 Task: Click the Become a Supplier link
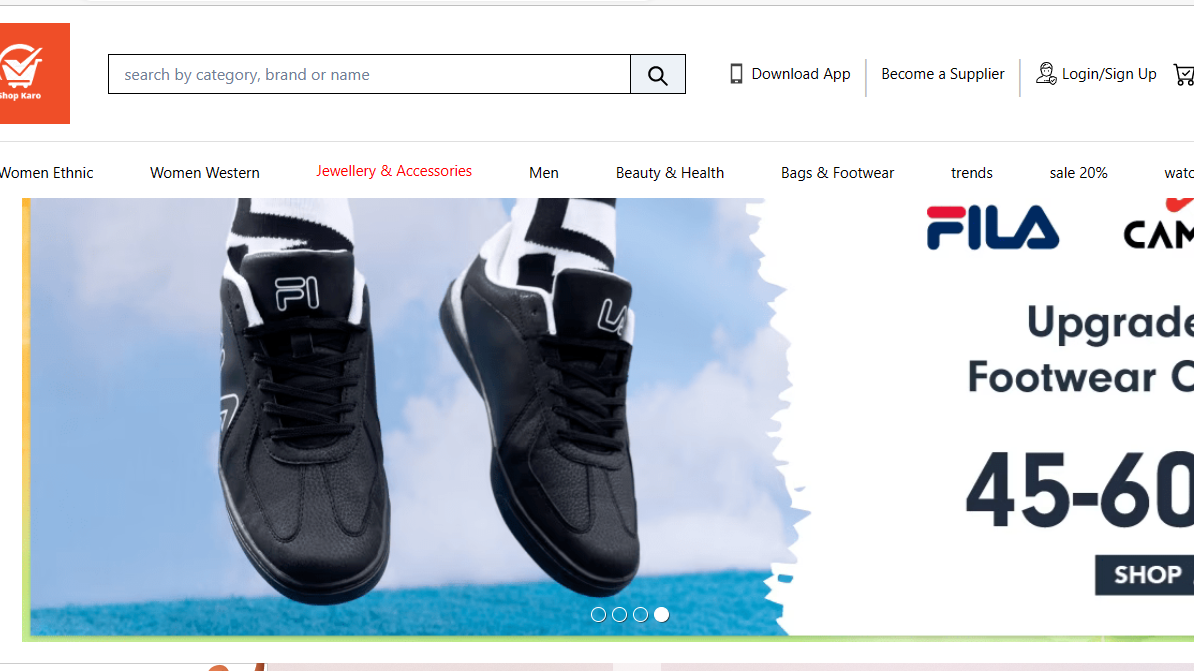coord(942,74)
